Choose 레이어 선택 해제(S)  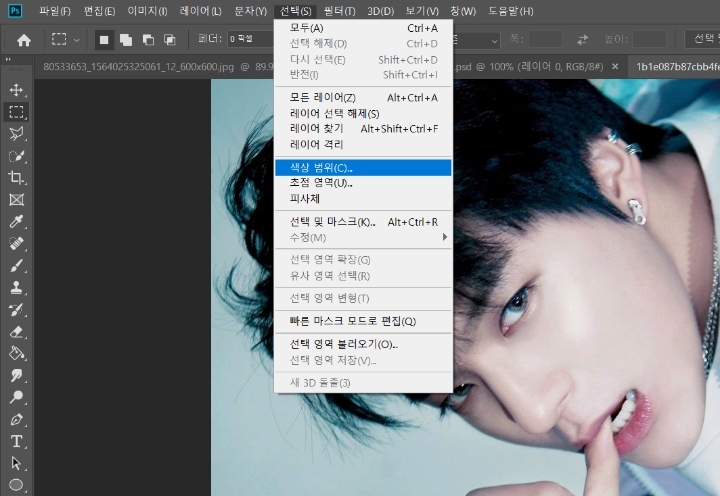pyautogui.click(x=363, y=113)
